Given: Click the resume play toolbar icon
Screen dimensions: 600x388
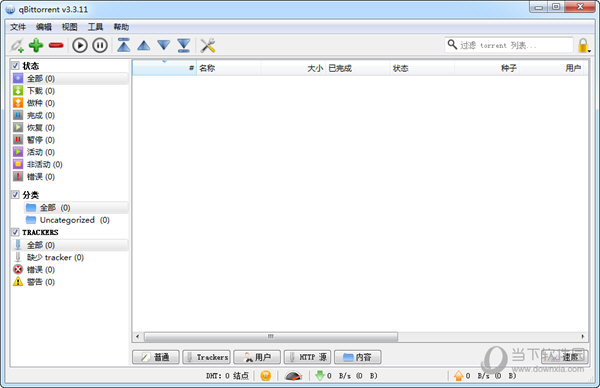Looking at the screenshot, I should 80,46.
